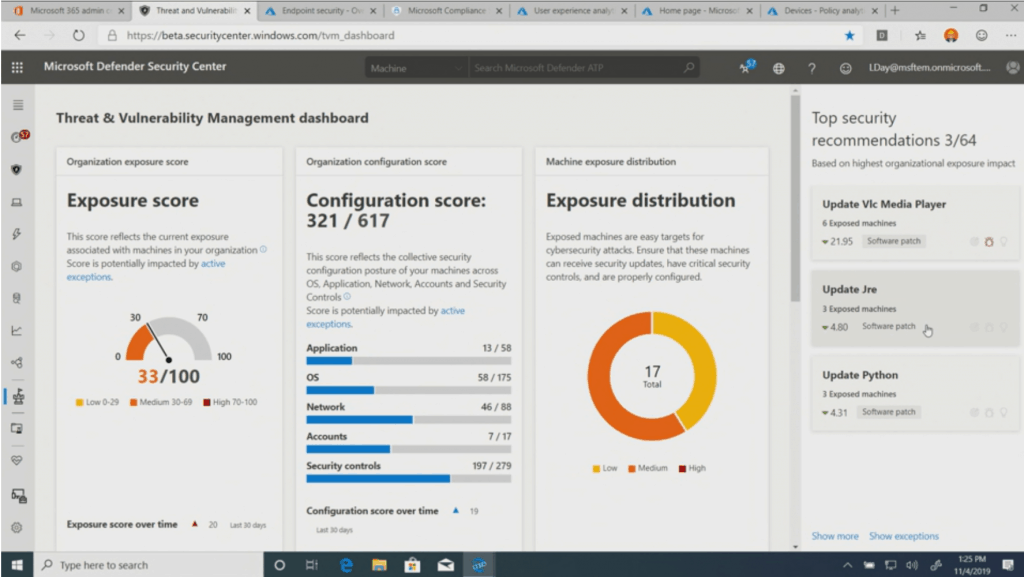Screen dimensions: 1024x577
Task: Open the notifications icon with badge in header
Action: [x=746, y=67]
